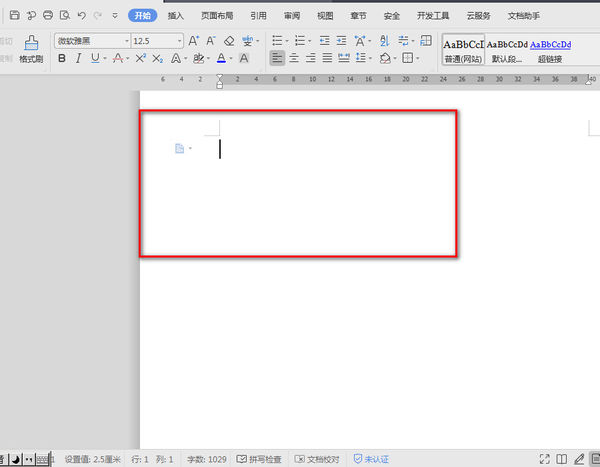This screenshot has width=600, height=467.
Task: Open the 云服务 tab
Action: [x=478, y=16]
